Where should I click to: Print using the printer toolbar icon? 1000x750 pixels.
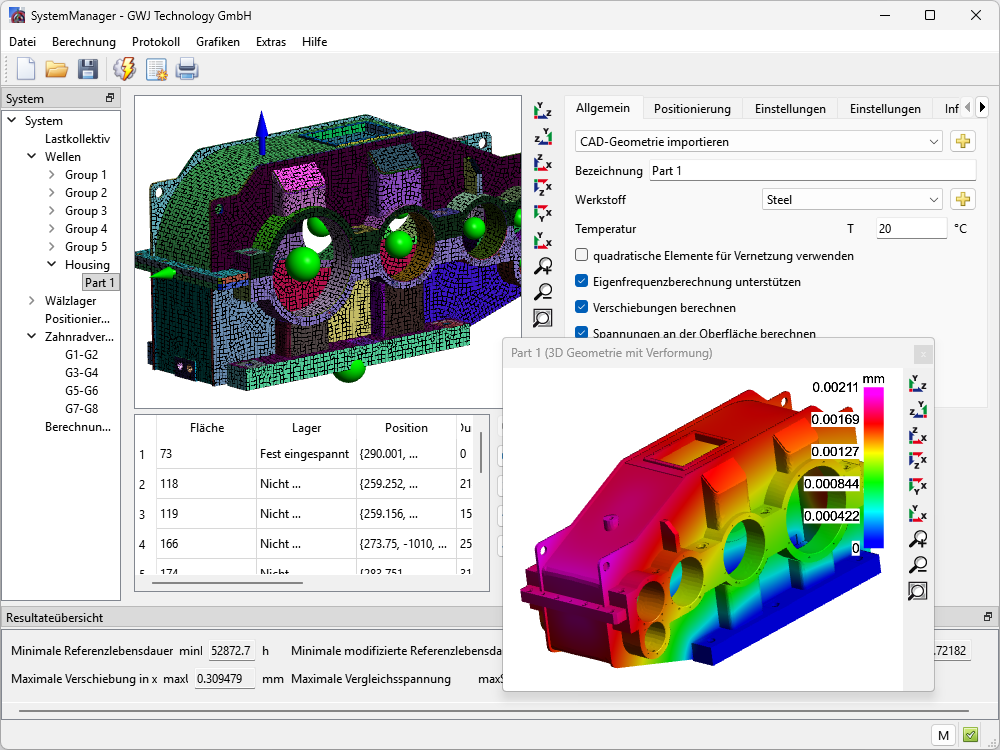187,69
